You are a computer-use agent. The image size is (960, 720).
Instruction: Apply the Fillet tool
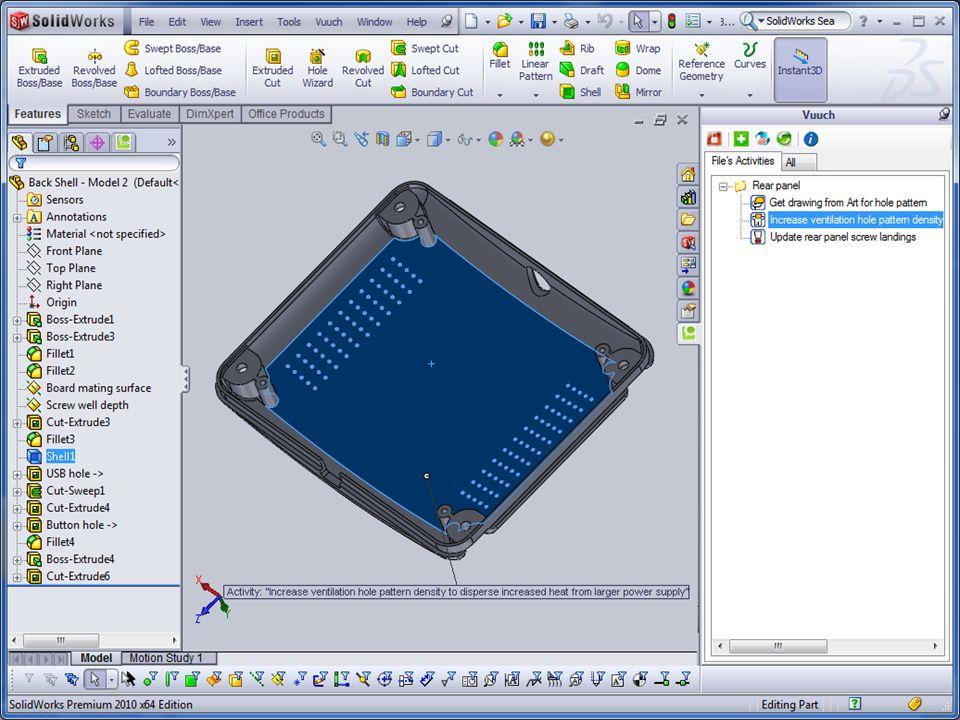[x=500, y=55]
